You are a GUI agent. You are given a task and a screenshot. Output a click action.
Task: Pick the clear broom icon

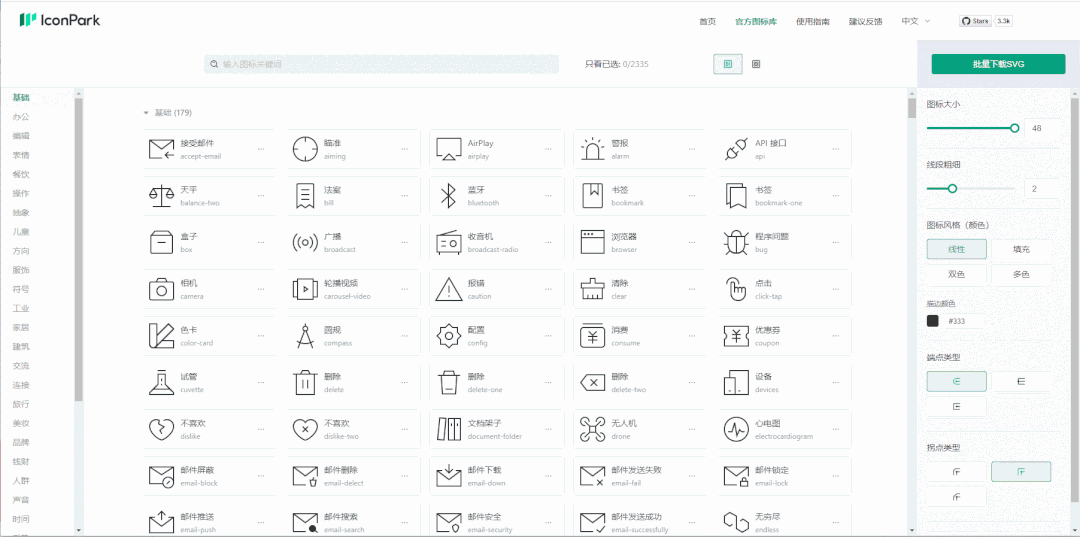tap(592, 289)
